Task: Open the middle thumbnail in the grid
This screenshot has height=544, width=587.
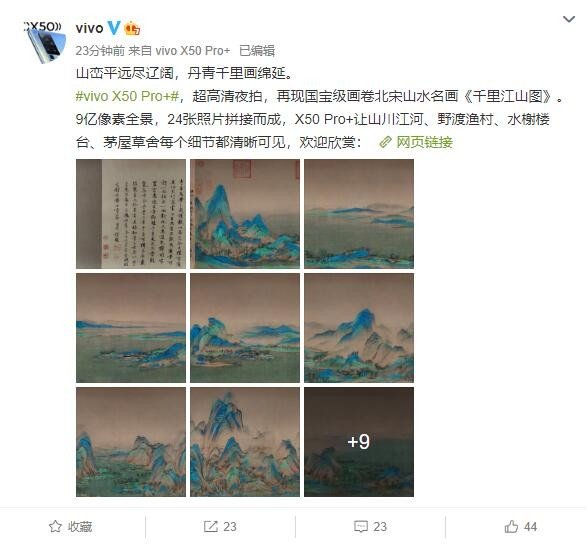Action: pos(245,328)
